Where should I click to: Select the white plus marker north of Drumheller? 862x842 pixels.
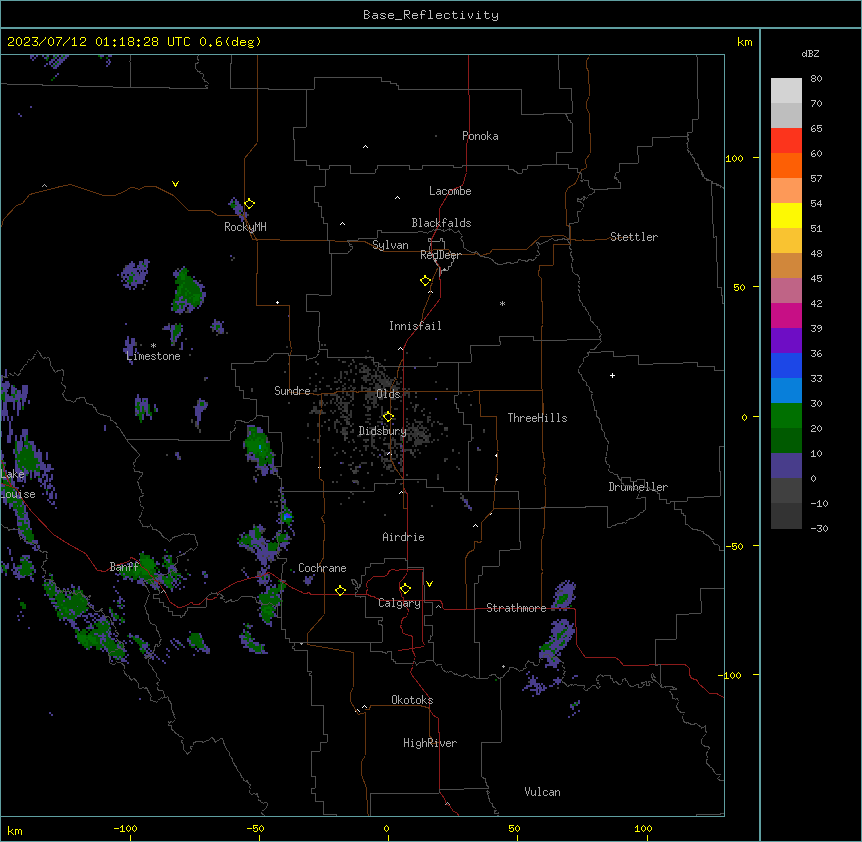[x=612, y=375]
